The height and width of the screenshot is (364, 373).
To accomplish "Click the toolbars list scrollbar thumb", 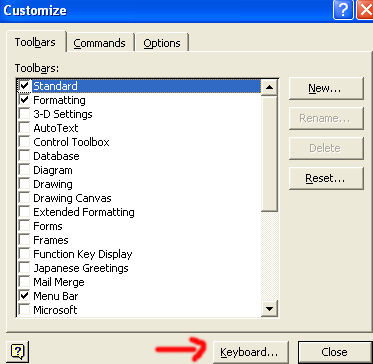I will 269,154.
